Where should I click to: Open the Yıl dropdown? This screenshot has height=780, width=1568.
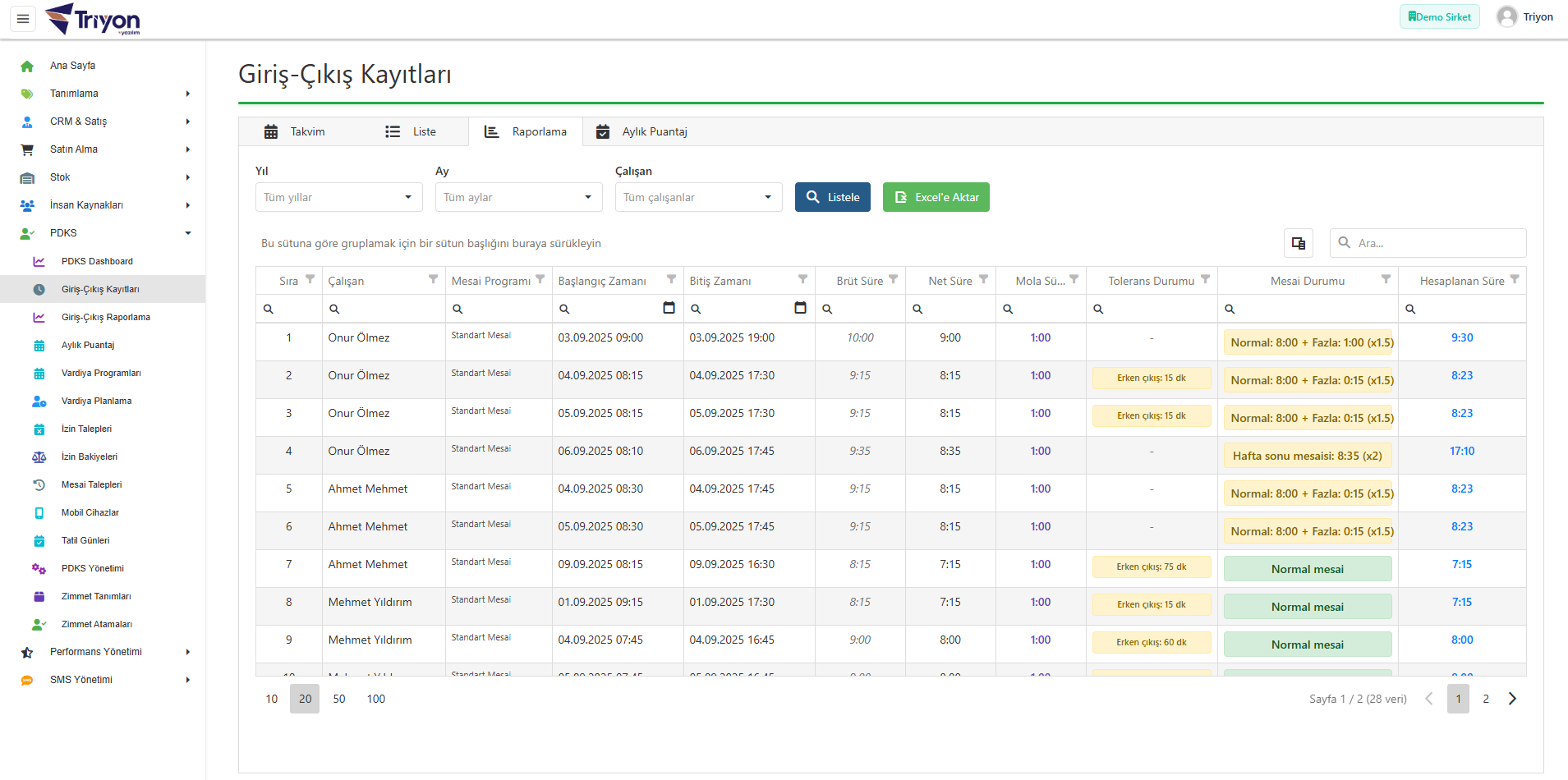(338, 197)
